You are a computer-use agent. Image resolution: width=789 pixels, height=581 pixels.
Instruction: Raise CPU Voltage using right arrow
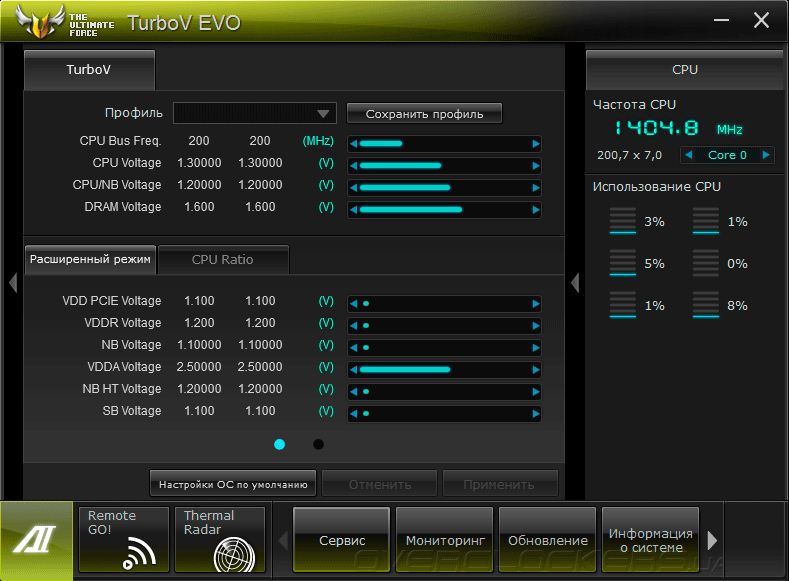tap(536, 165)
